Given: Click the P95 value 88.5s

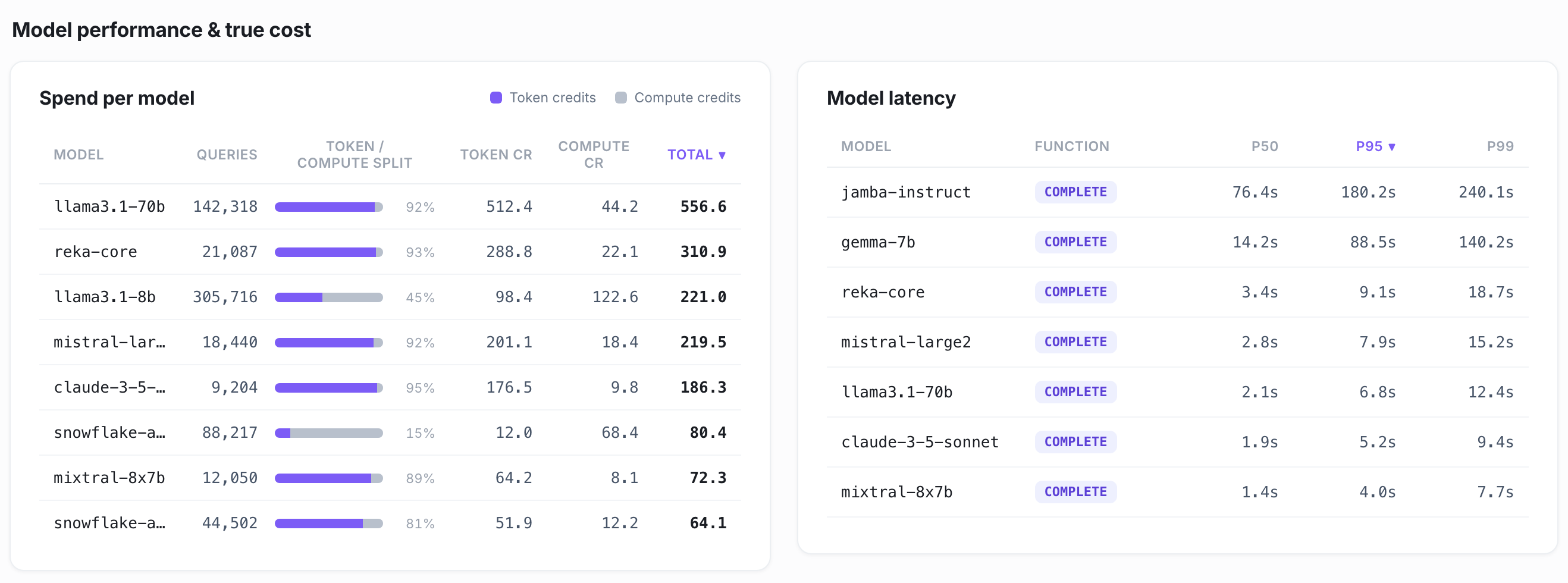Looking at the screenshot, I should pyautogui.click(x=1373, y=242).
